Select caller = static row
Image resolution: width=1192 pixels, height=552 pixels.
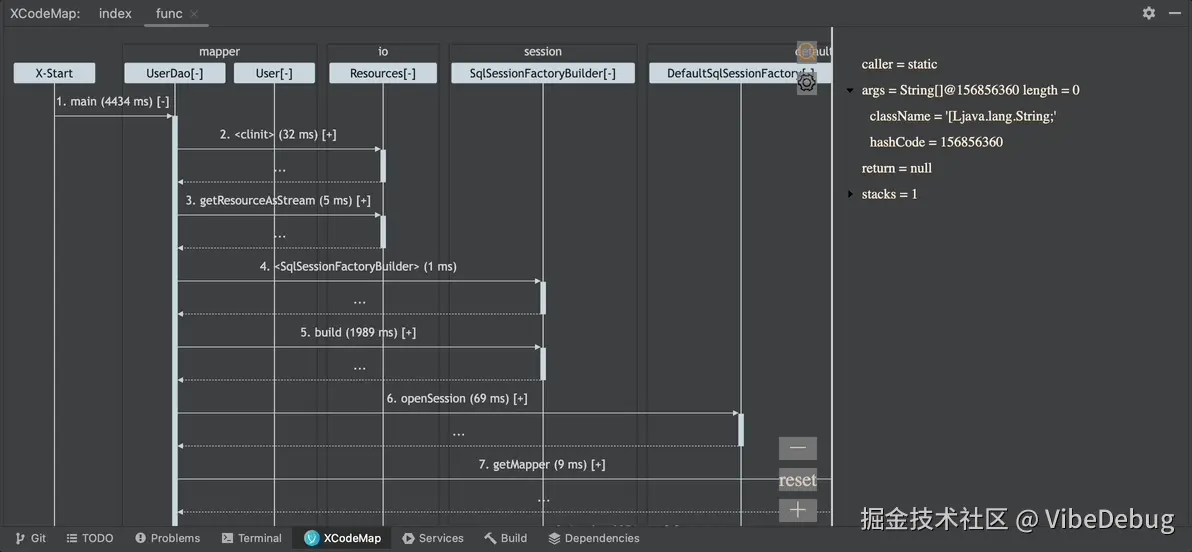point(899,65)
